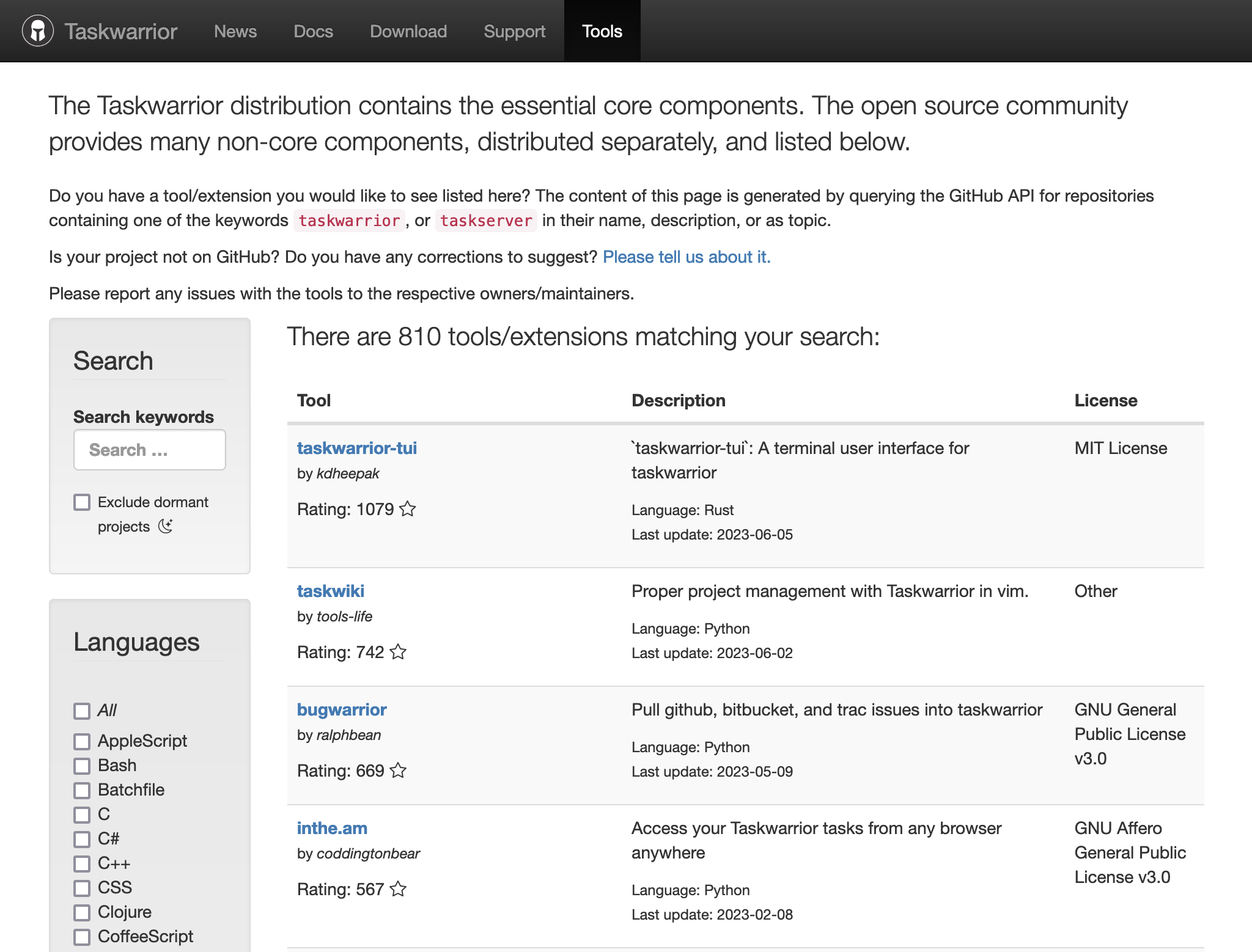
Task: Check the All languages checkbox
Action: (x=82, y=711)
